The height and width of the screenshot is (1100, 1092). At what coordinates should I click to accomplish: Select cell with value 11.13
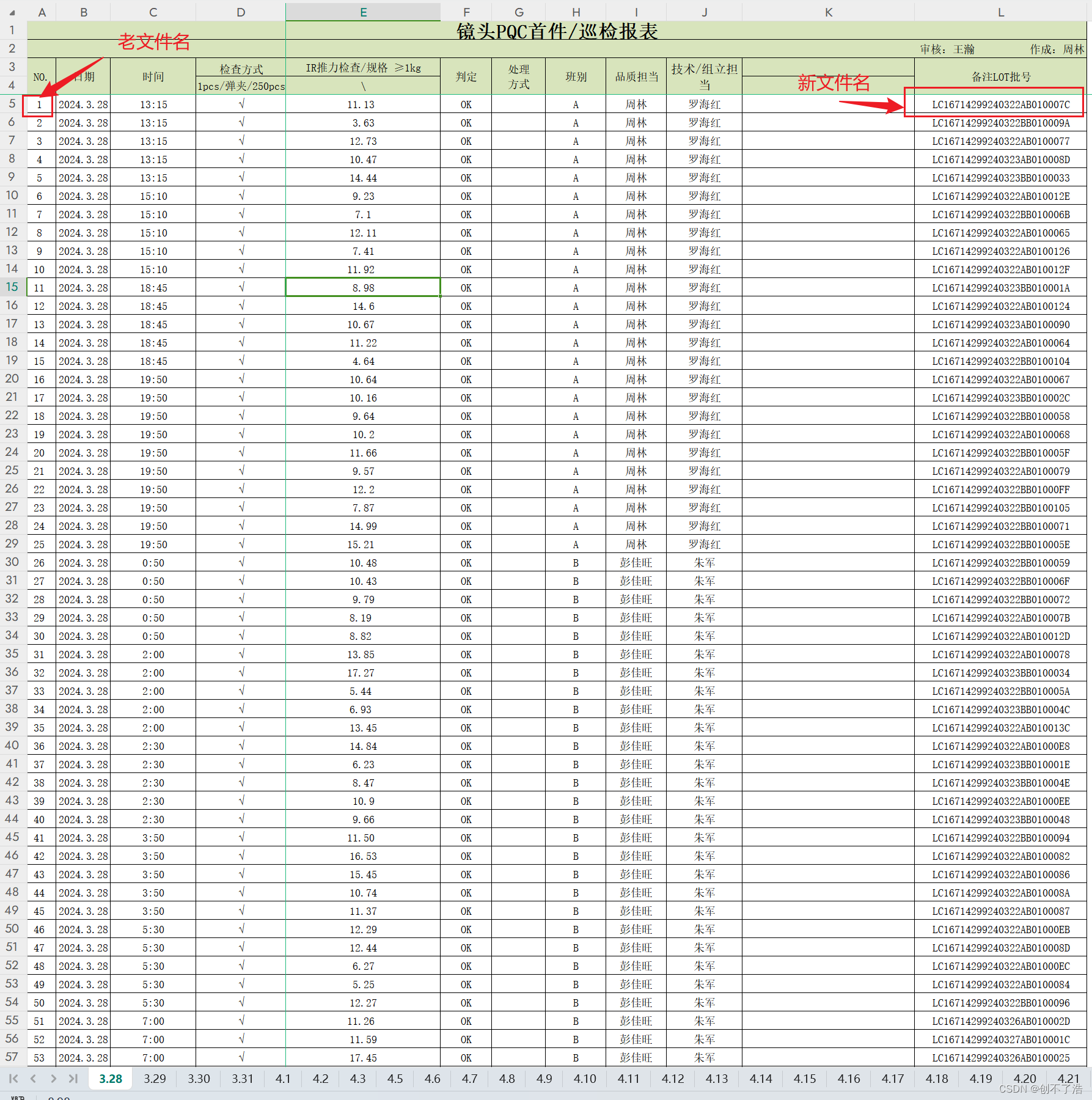coord(363,104)
